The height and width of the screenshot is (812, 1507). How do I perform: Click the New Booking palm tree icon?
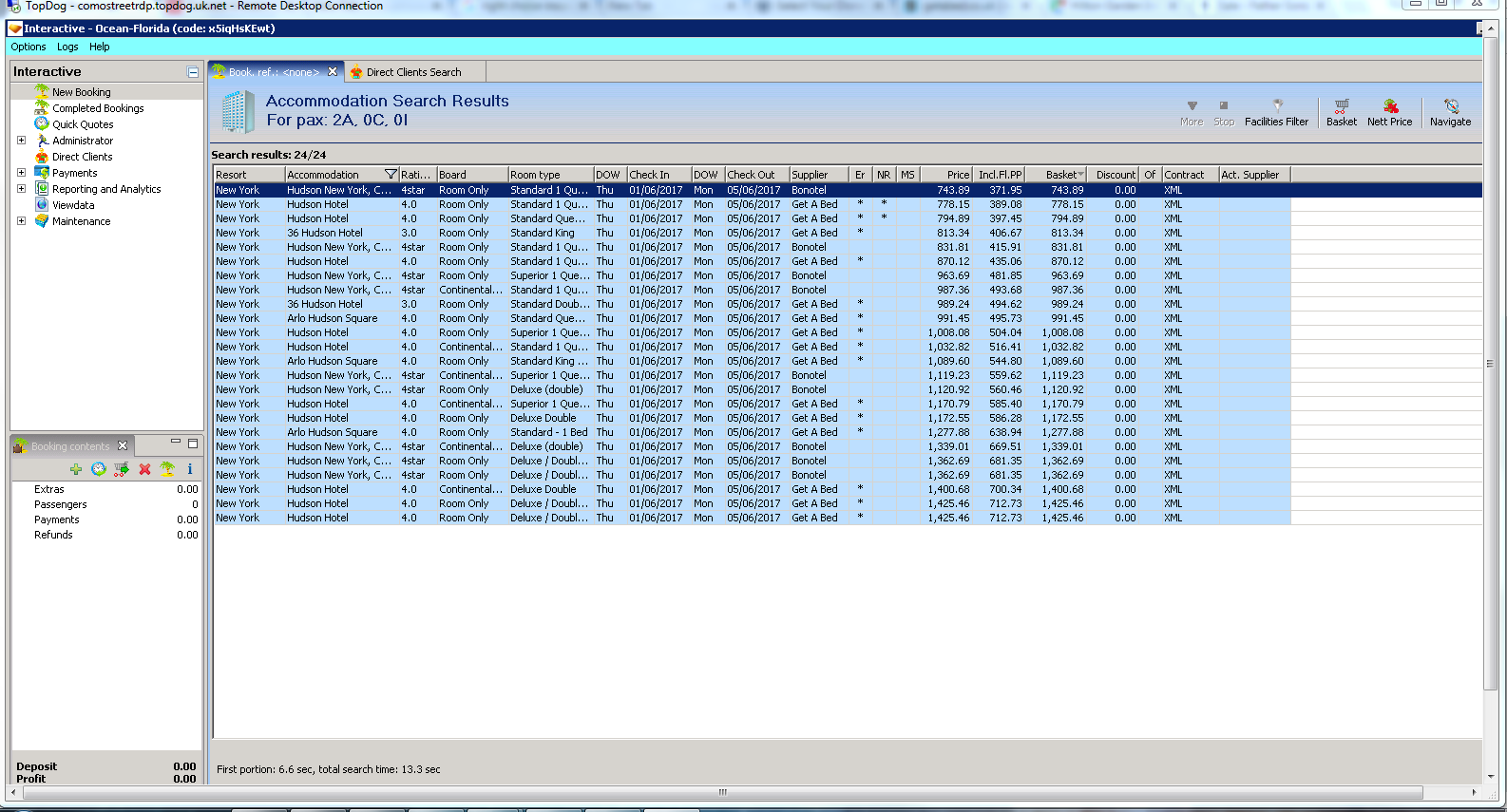pos(42,91)
